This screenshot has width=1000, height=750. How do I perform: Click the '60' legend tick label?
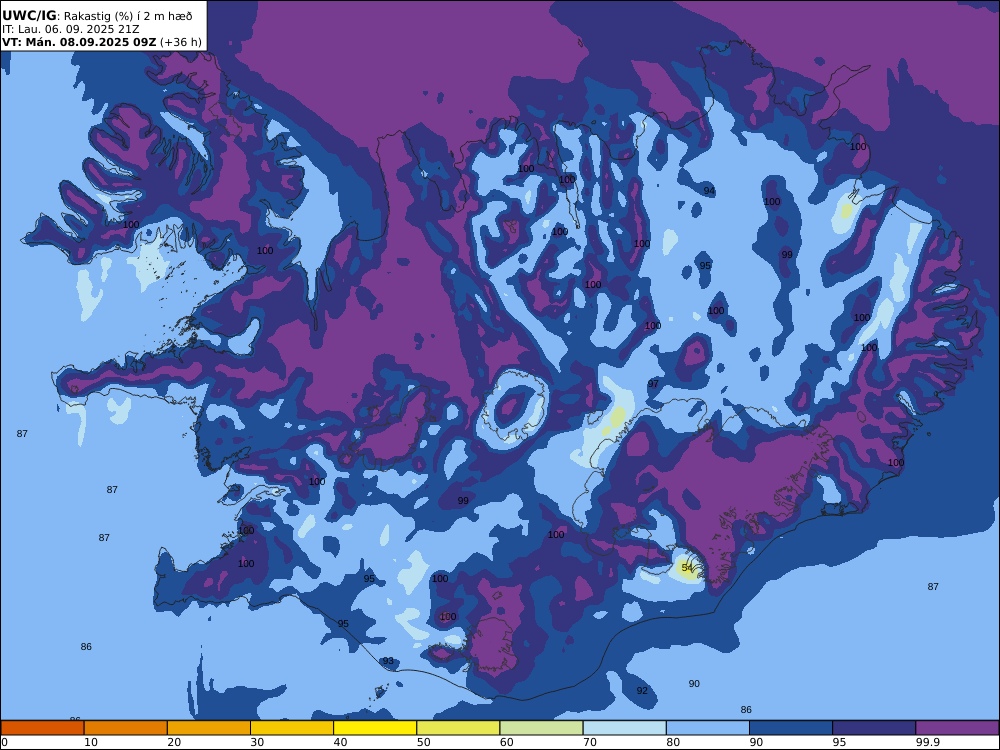point(507,742)
